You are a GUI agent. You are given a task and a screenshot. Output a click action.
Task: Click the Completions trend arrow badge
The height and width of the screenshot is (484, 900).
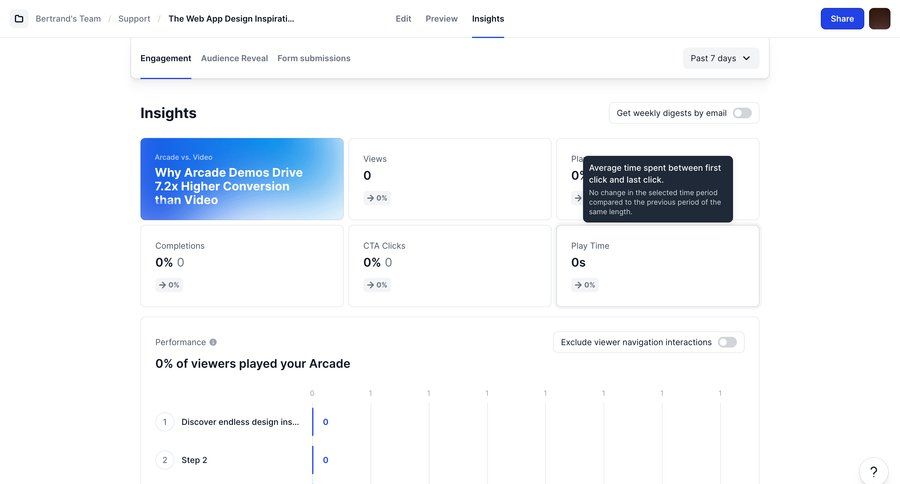169,285
